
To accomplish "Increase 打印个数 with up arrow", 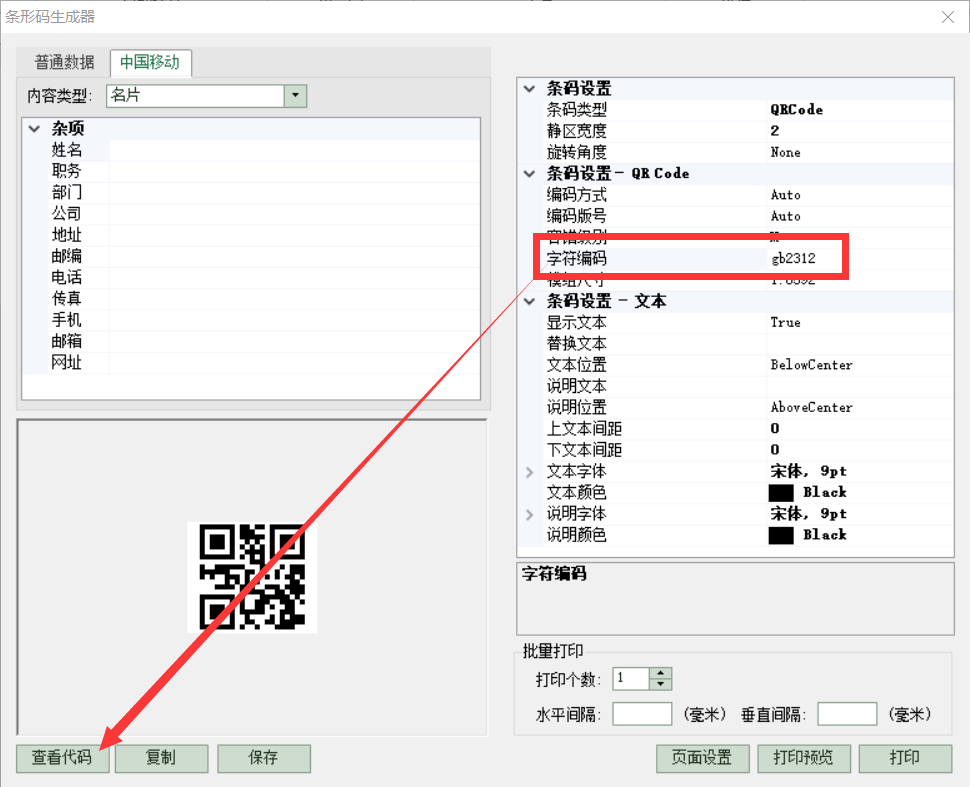I will [661, 673].
